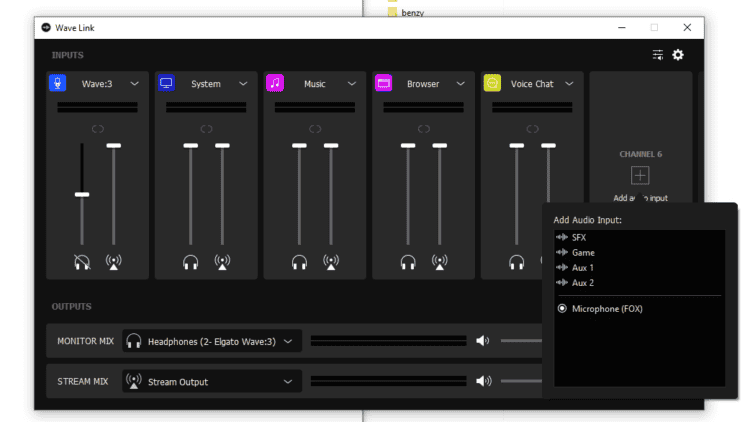Click System stream volume slider handle
The image size is (750, 422).
pyautogui.click(x=222, y=145)
